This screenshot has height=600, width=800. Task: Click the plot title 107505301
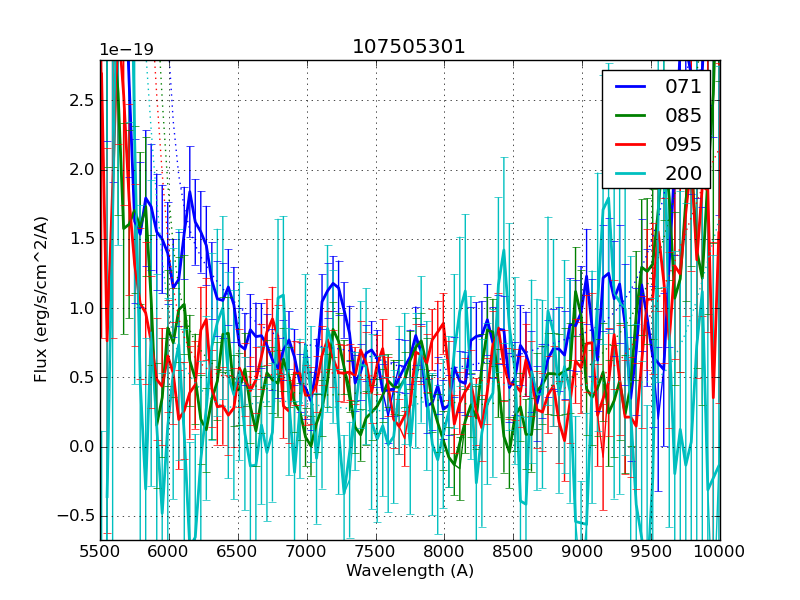409,47
